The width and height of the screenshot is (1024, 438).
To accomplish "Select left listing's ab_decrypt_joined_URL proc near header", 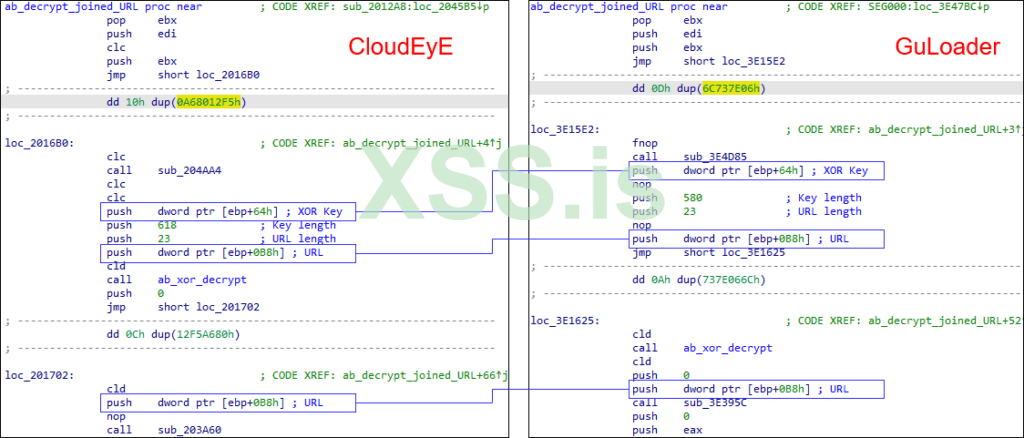I will click(103, 7).
